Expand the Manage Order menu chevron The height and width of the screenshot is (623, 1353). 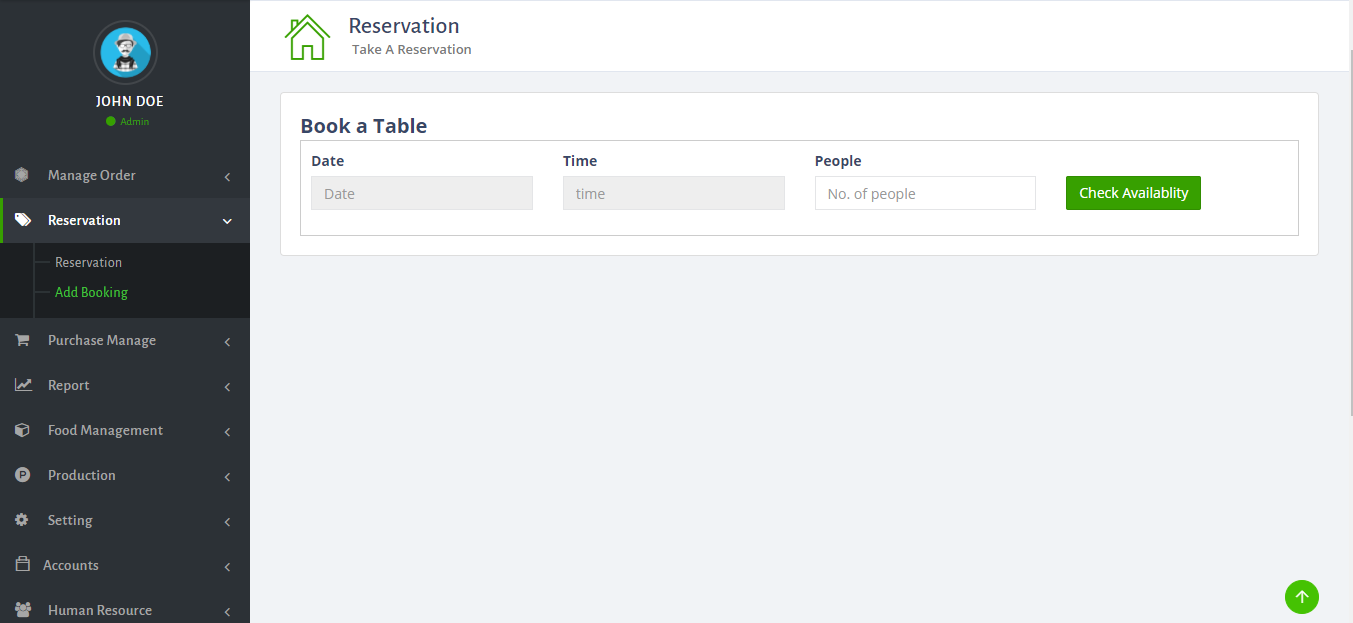coord(227,177)
